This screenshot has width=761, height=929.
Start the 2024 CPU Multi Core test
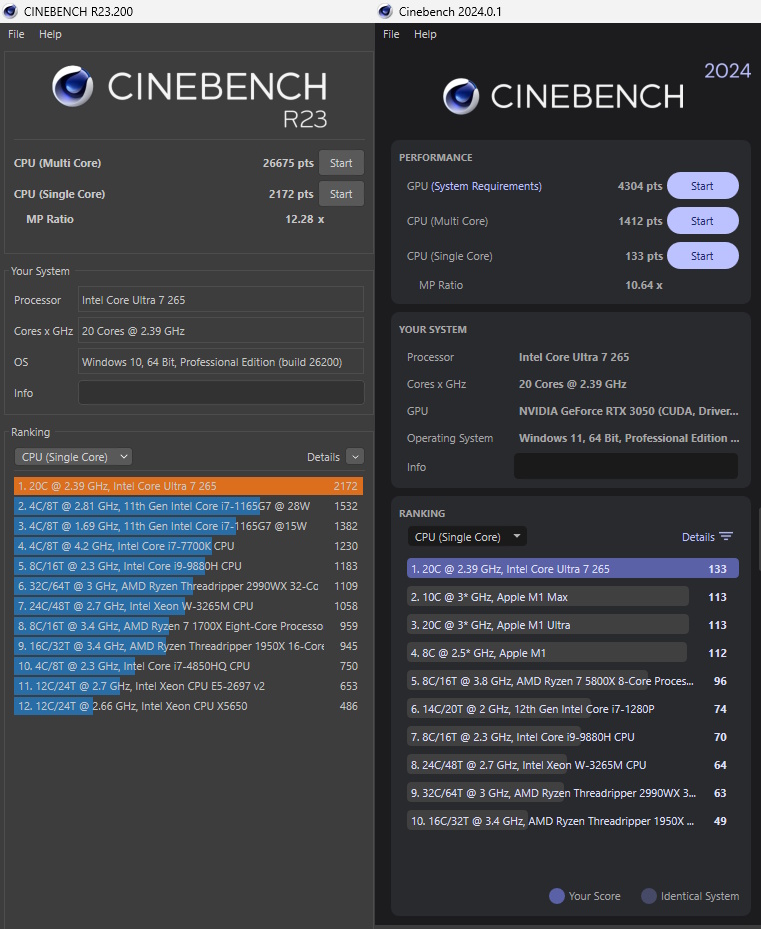coord(702,221)
